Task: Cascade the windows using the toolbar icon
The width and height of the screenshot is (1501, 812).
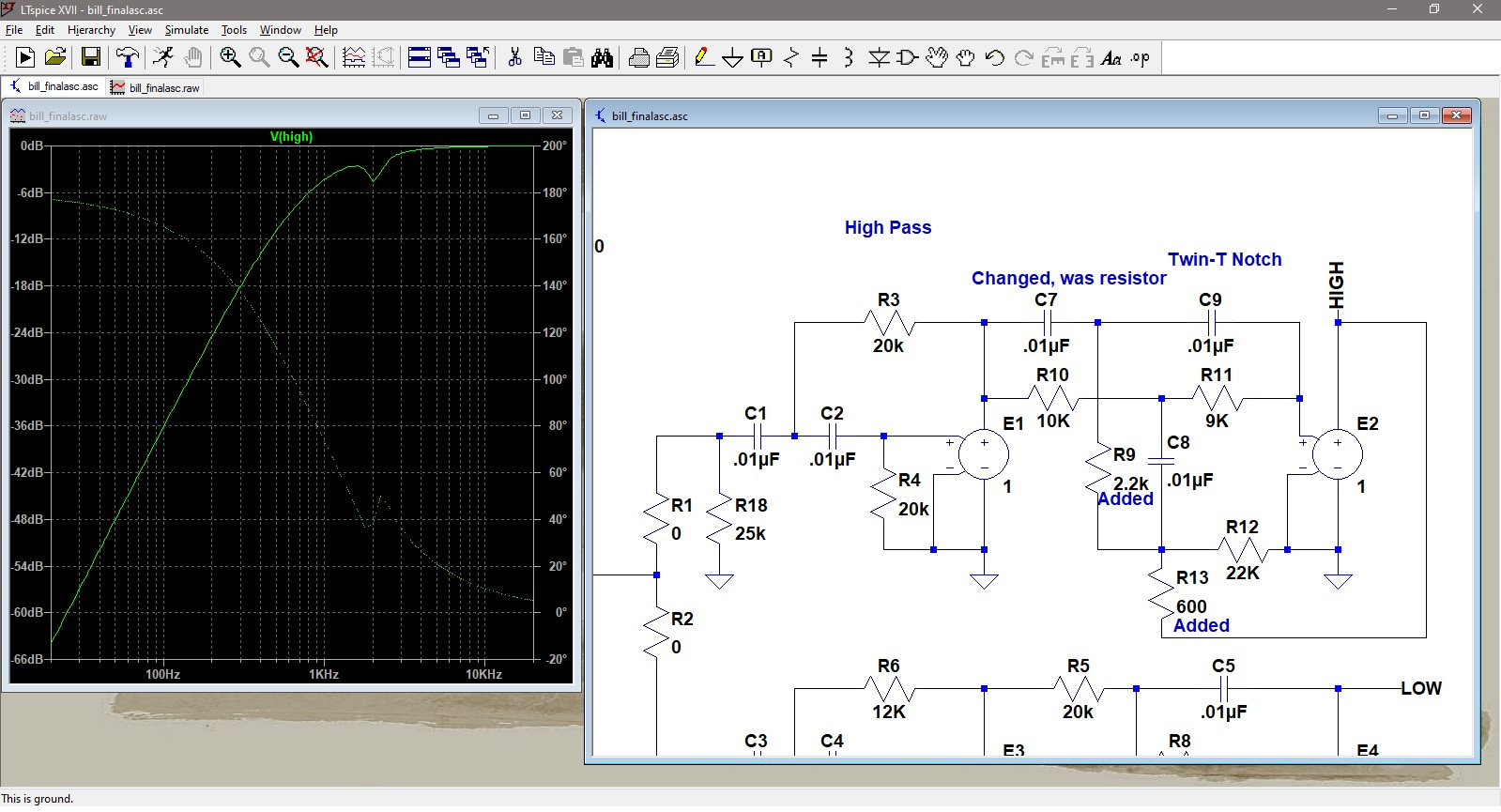Action: point(449,58)
